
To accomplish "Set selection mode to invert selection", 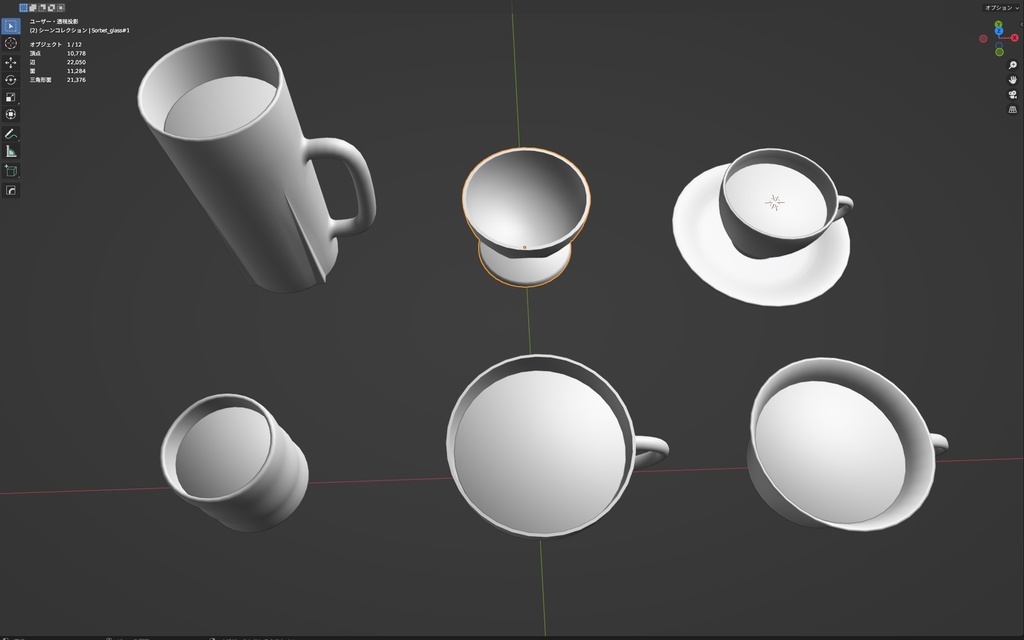I will click(51, 8).
